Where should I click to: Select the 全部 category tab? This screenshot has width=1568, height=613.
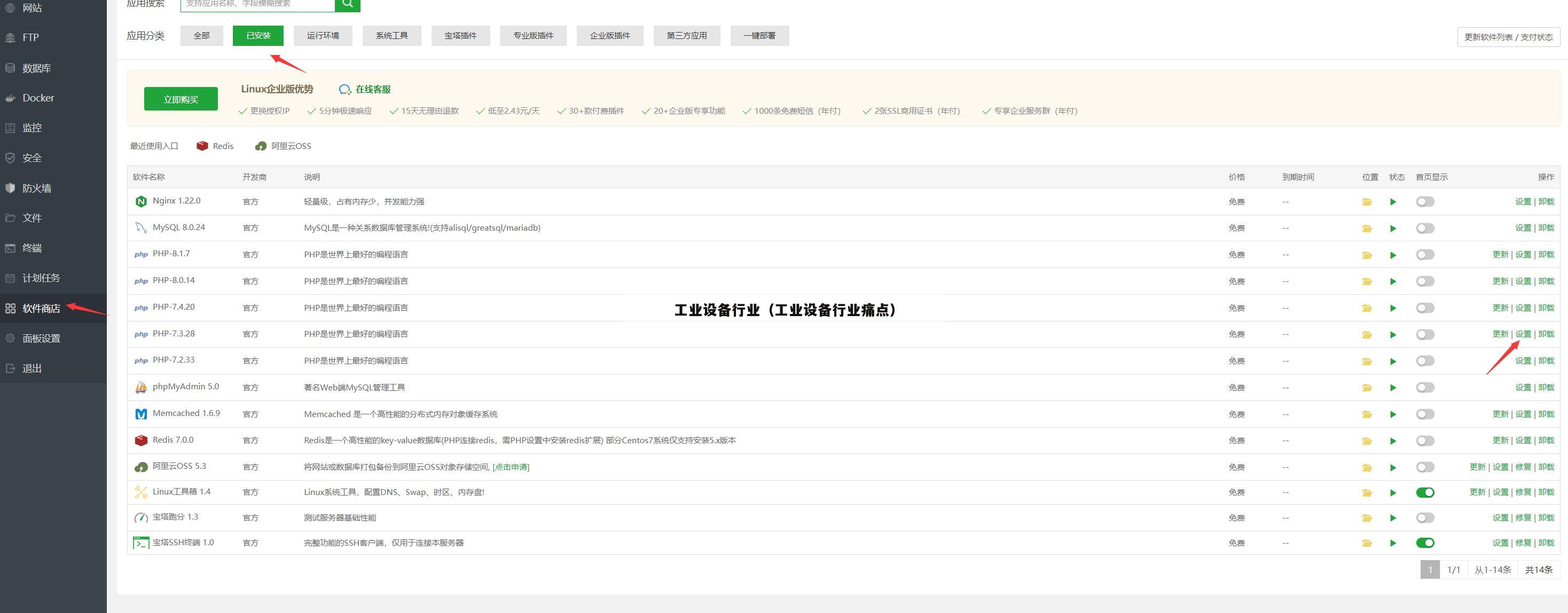click(x=201, y=36)
